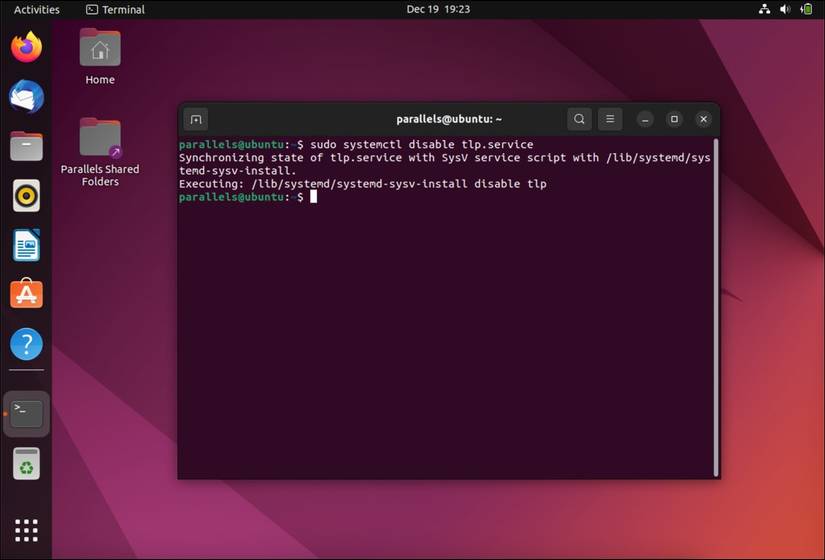Click the 'sudo systemctl disable tlp.service' command text
Viewport: 825px width, 560px height.
click(x=421, y=144)
